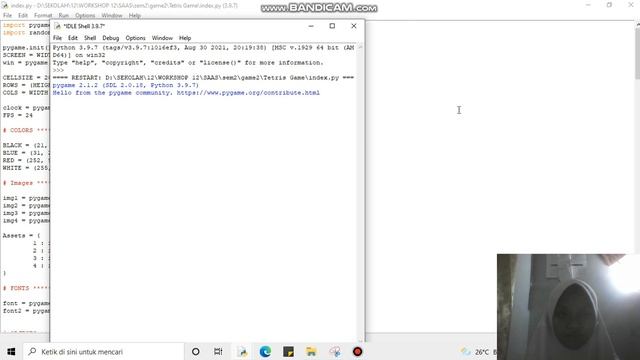The image size is (640, 360).
Task: Click '# Images' comment in editor
Action: tap(25, 183)
